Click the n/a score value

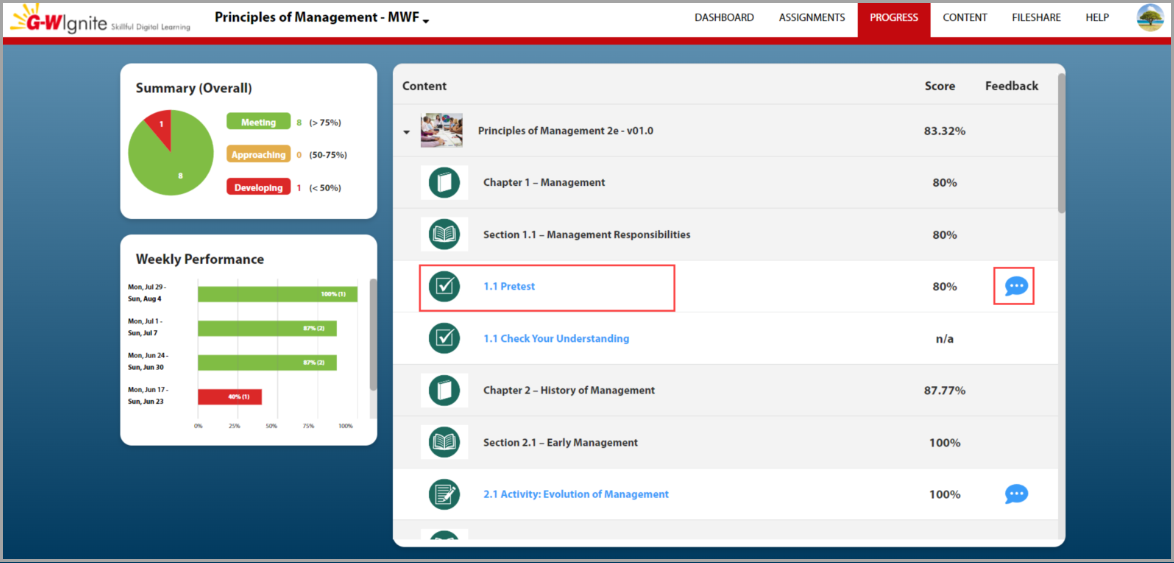click(x=945, y=338)
